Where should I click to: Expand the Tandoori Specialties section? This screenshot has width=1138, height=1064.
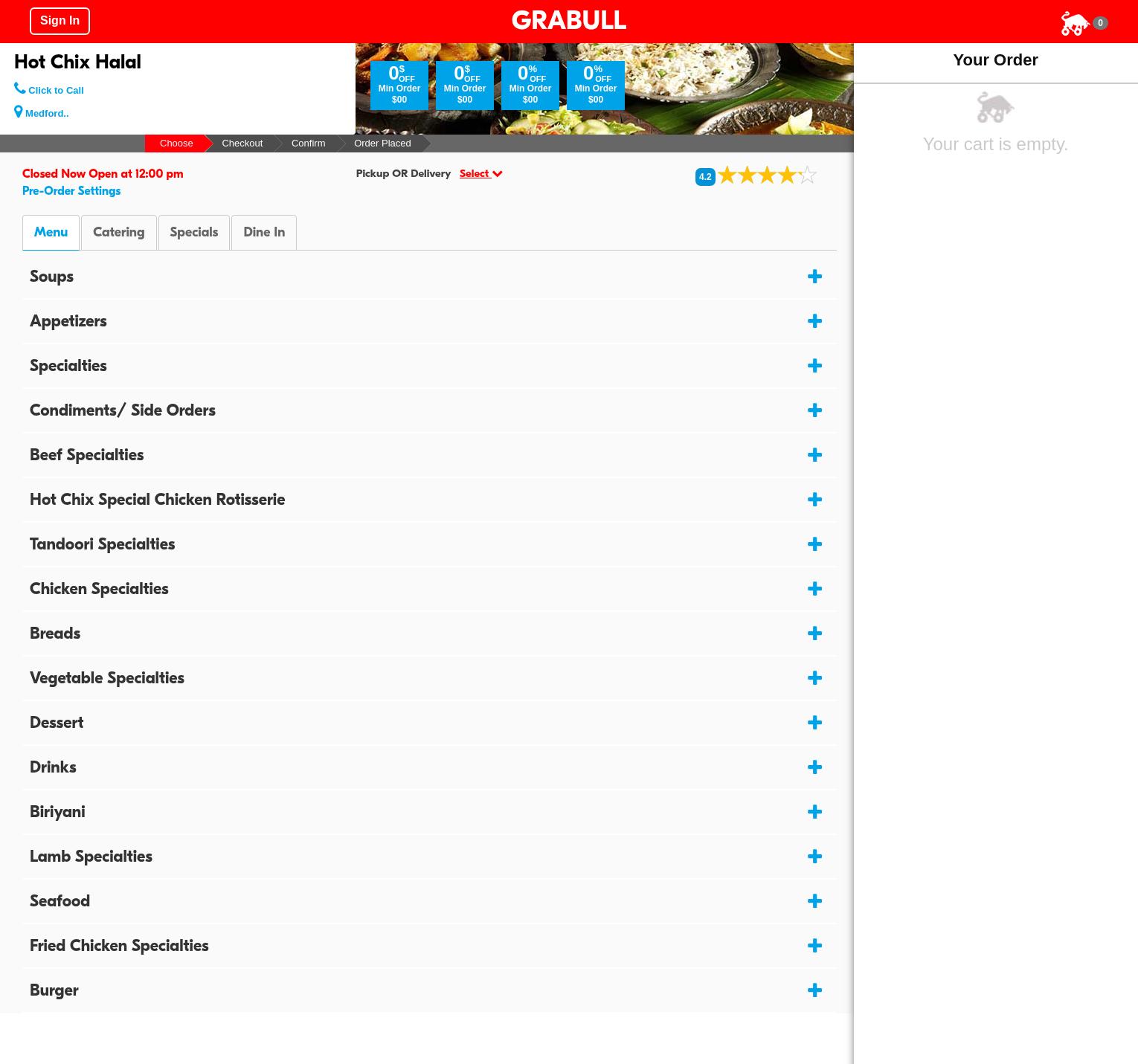[x=102, y=544]
